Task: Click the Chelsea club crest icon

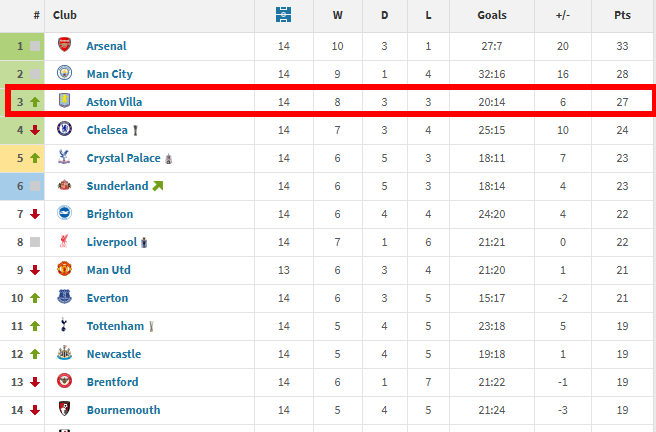Action: [x=65, y=130]
